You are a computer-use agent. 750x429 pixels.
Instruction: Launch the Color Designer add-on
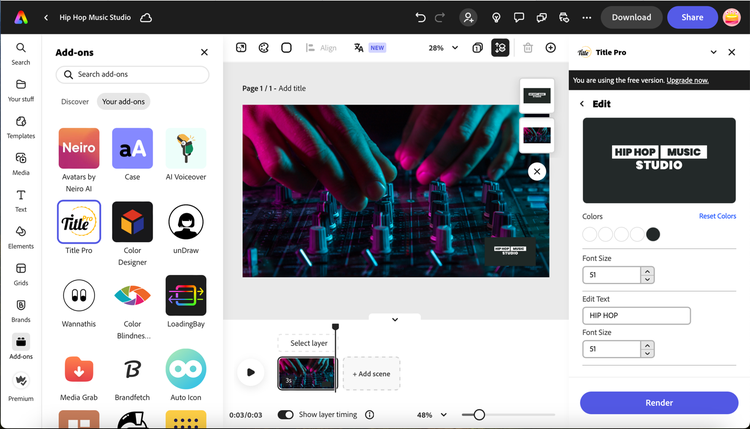132,233
